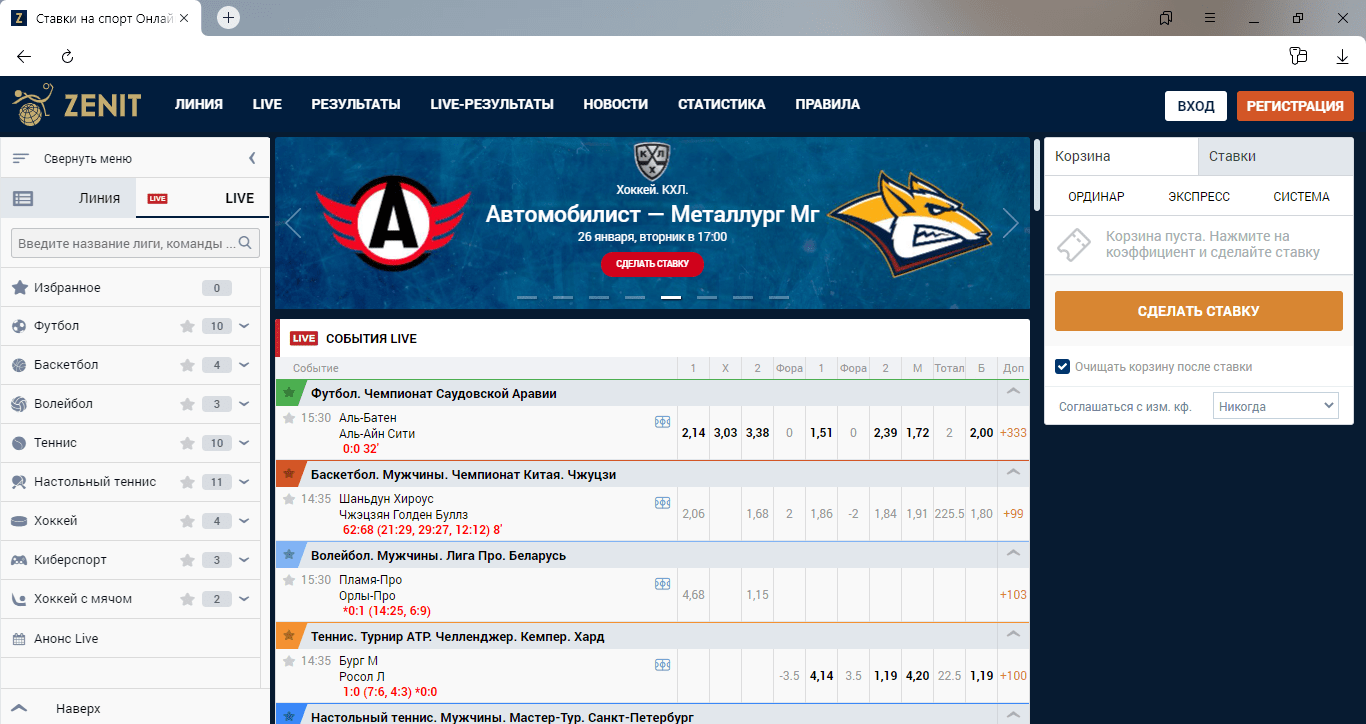Click the Анонс Live calendar icon
This screenshot has height=724, width=1366.
[x=19, y=639]
